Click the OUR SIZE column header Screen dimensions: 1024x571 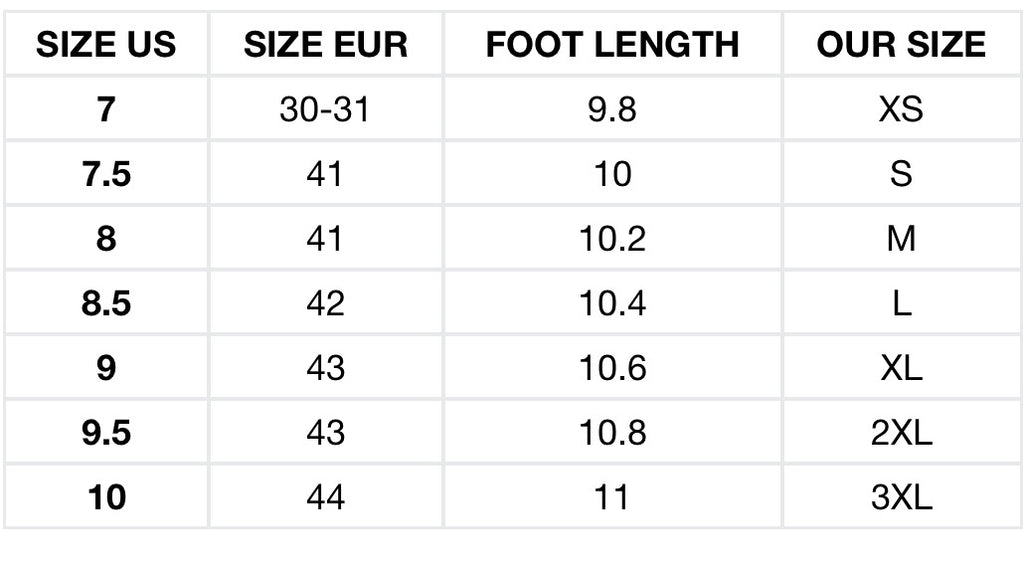point(901,44)
